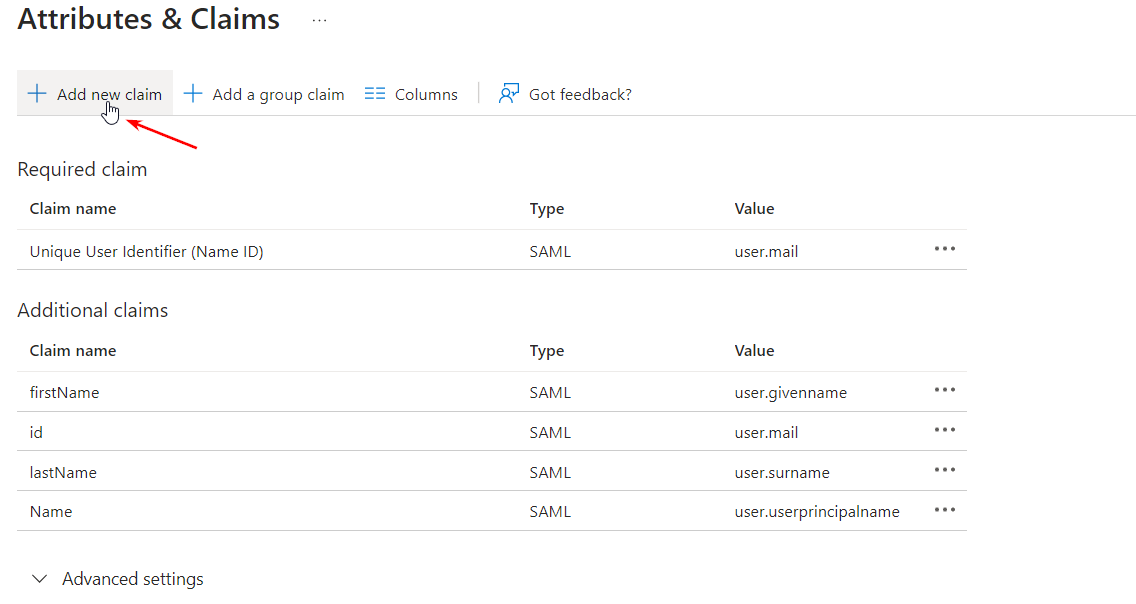Open more options for Name claim
The image size is (1136, 604).
tap(945, 510)
